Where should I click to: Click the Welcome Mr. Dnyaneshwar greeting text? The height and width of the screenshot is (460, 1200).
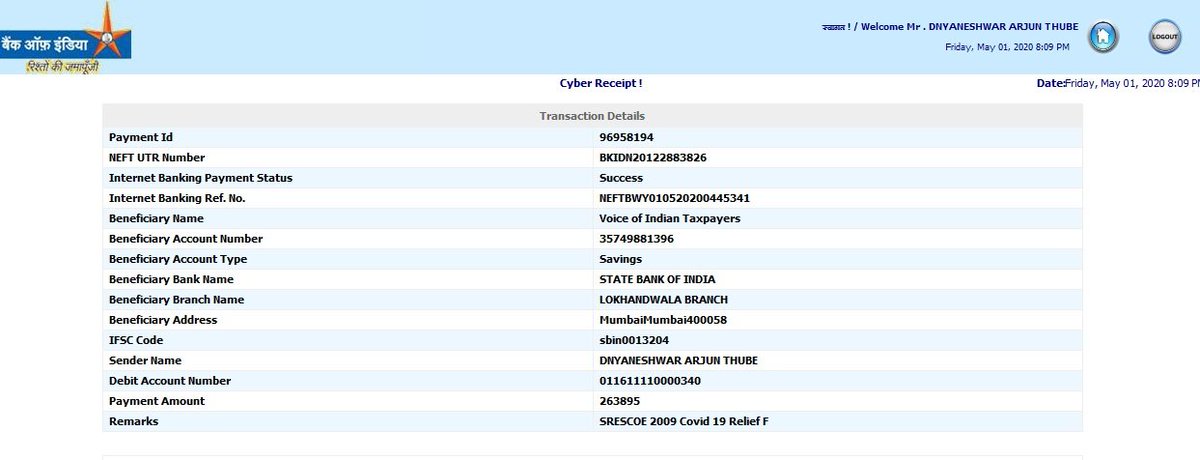(949, 27)
